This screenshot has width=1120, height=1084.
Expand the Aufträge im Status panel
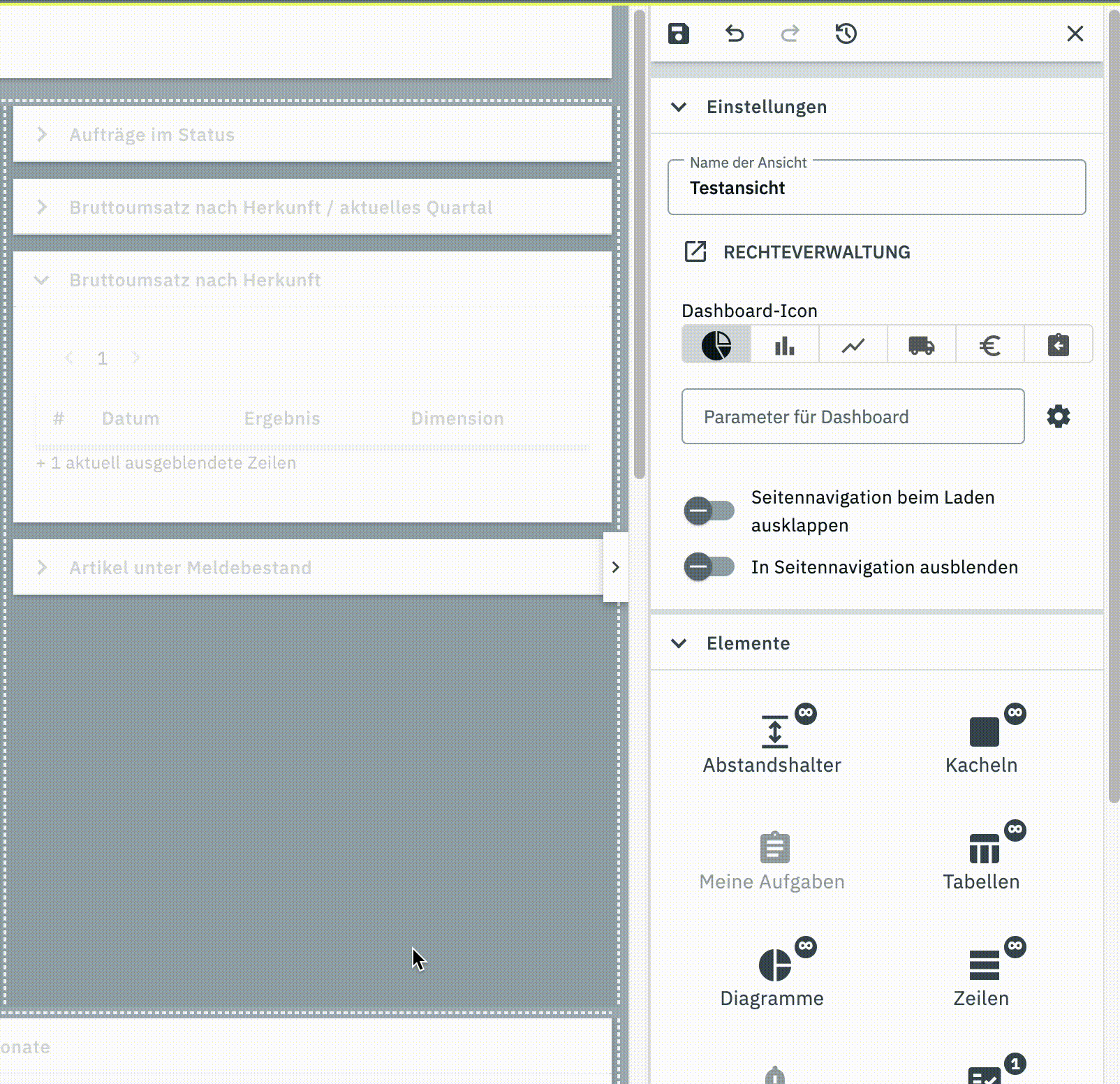(42, 134)
